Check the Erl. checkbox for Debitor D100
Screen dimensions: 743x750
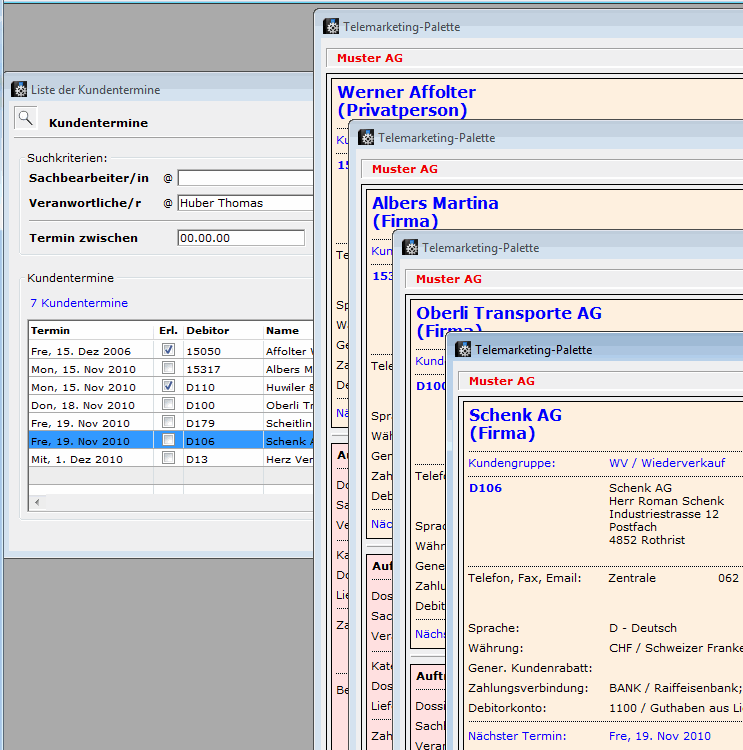(x=168, y=404)
